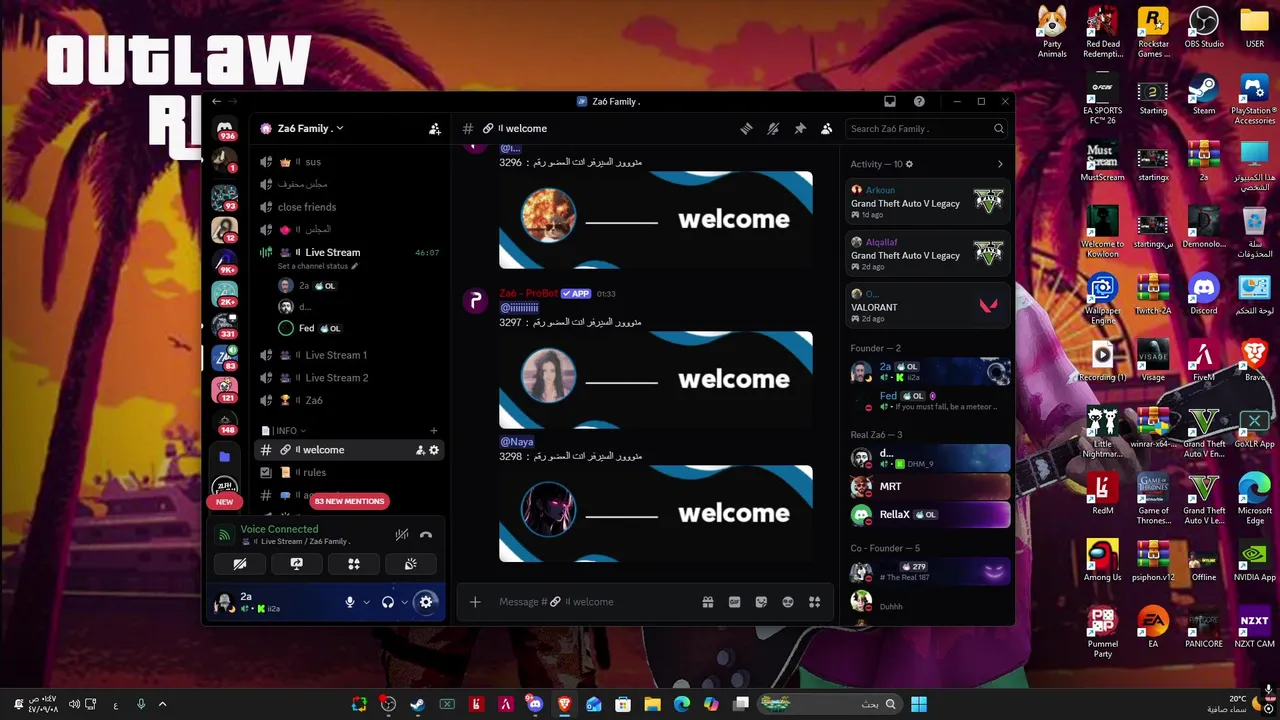Toggle camera on in voice panel
This screenshot has height=720, width=1280.
point(240,564)
